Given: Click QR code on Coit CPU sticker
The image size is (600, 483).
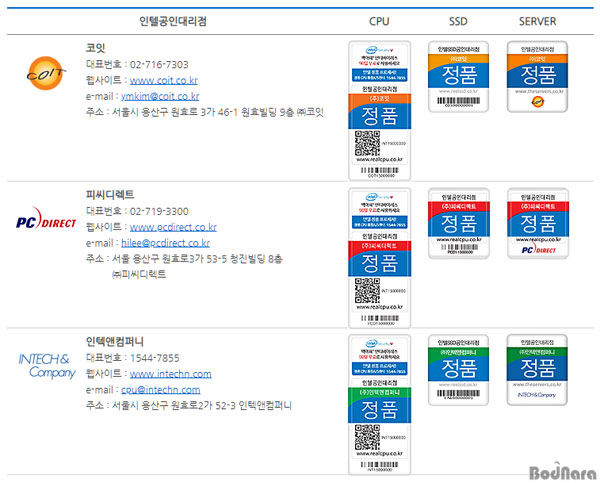Looking at the screenshot, I should pos(367,143).
